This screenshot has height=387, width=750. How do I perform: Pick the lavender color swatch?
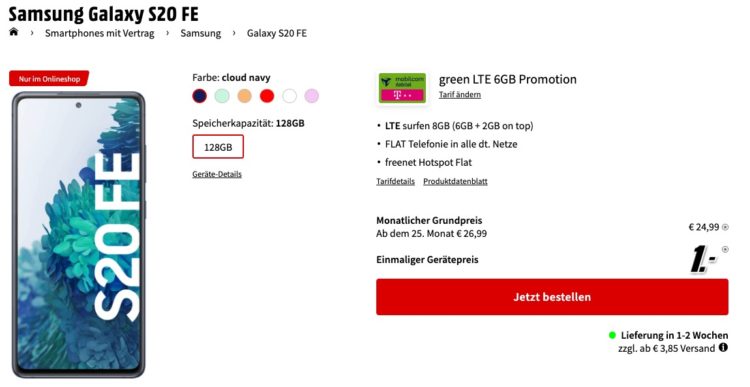point(312,96)
